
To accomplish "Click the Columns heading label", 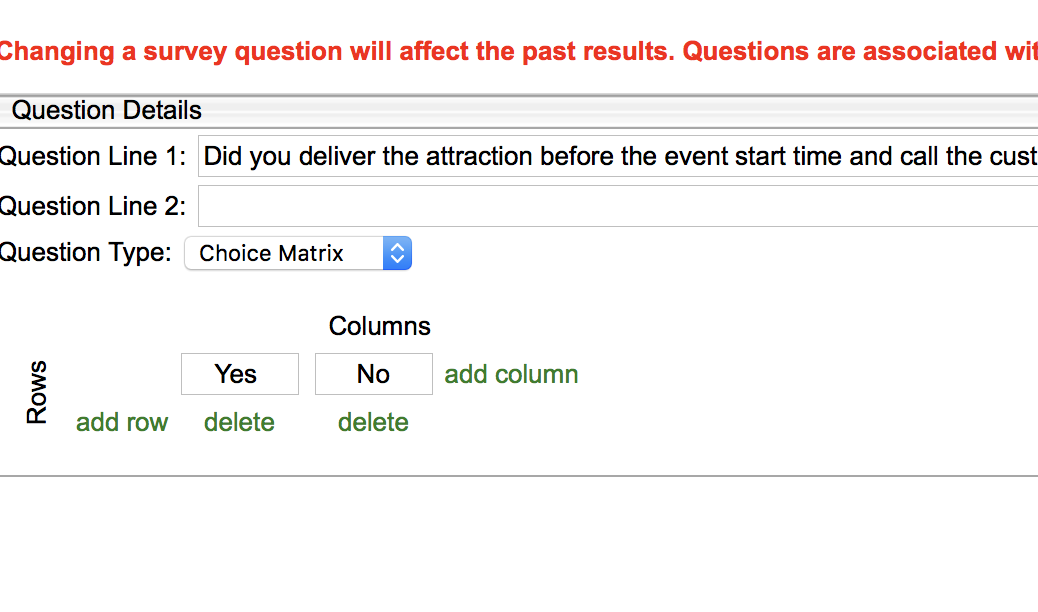I will tap(379, 326).
